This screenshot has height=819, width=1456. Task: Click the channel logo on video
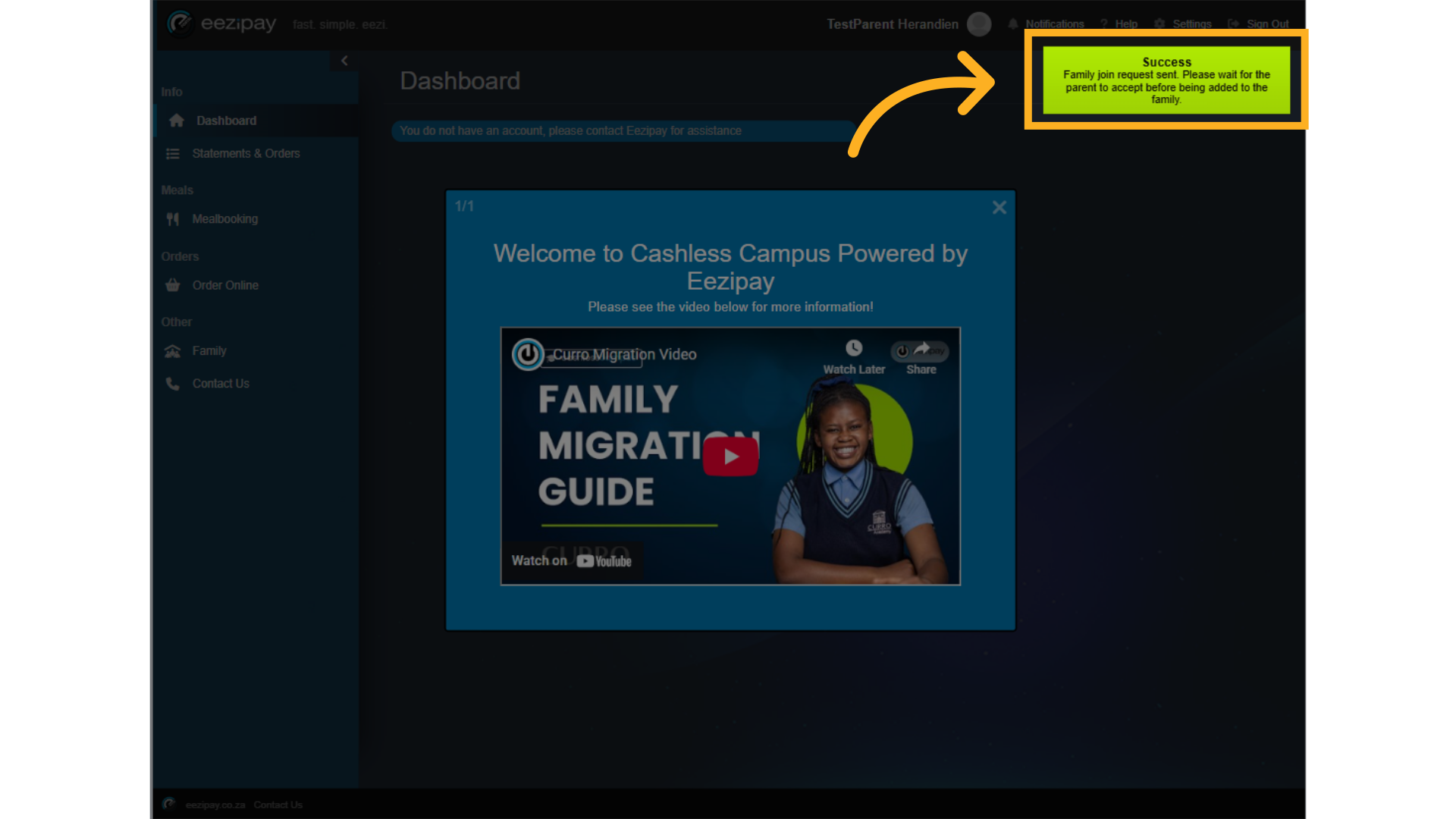pyautogui.click(x=527, y=354)
